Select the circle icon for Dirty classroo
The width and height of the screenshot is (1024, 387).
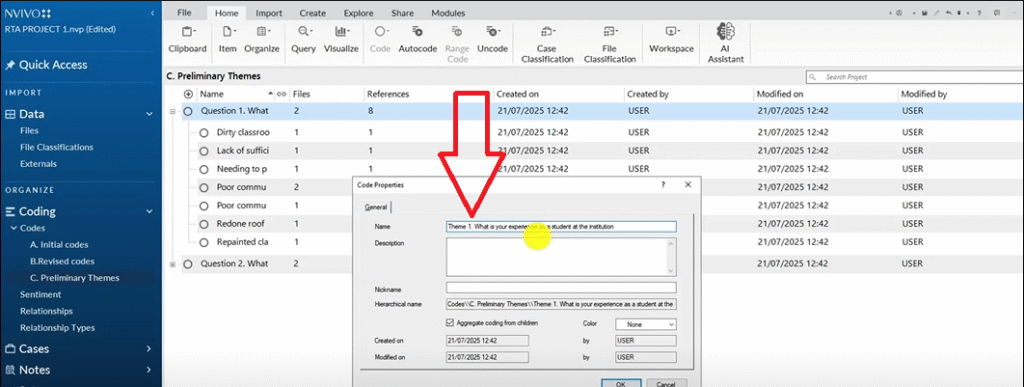coord(203,132)
